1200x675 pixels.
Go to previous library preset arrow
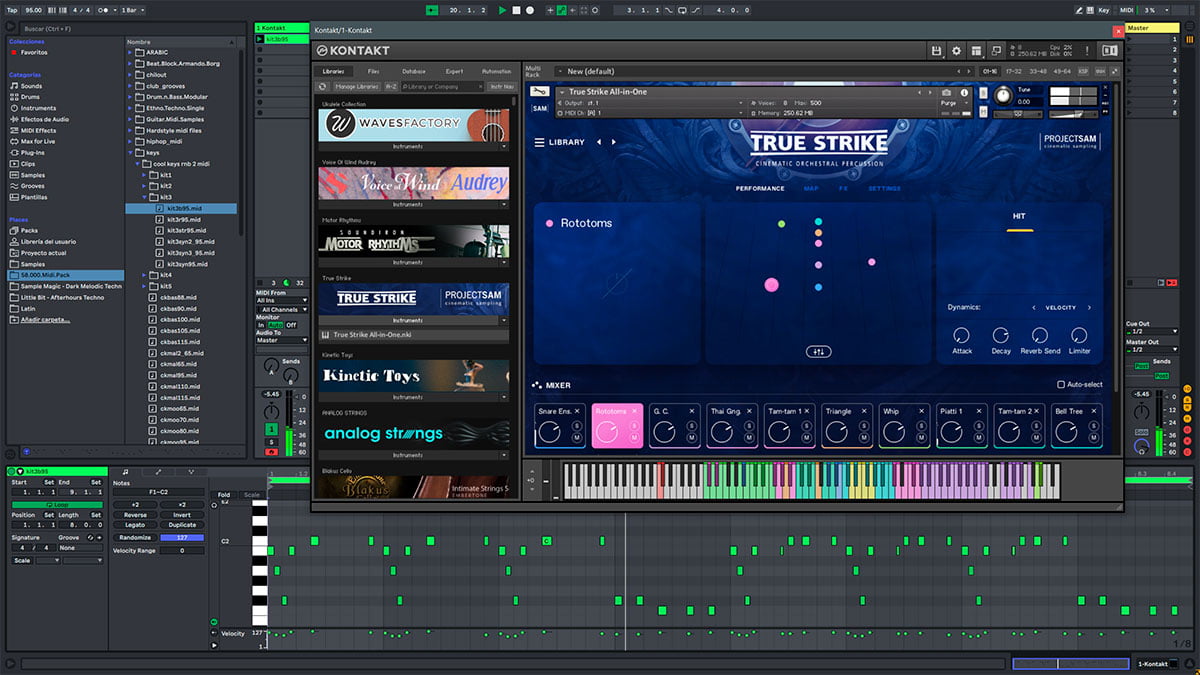(599, 142)
